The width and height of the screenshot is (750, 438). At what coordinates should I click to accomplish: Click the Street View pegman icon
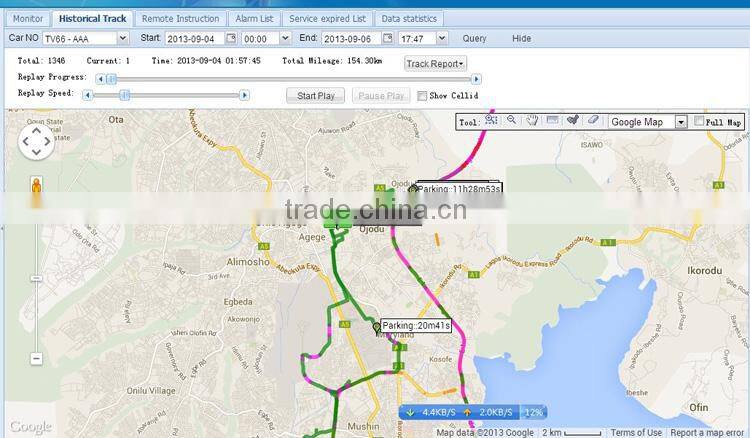pyautogui.click(x=37, y=188)
